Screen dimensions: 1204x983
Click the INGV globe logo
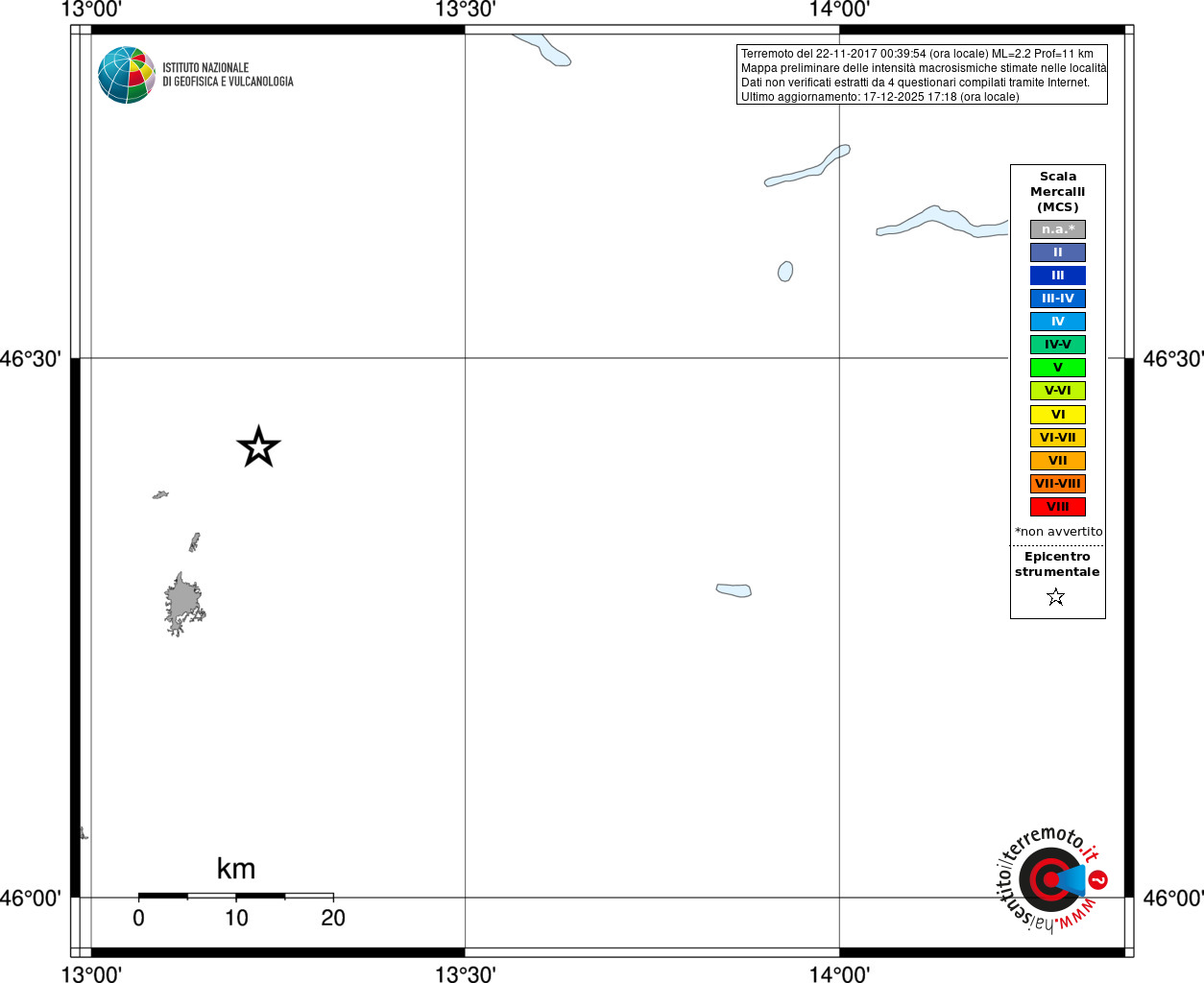127,75
